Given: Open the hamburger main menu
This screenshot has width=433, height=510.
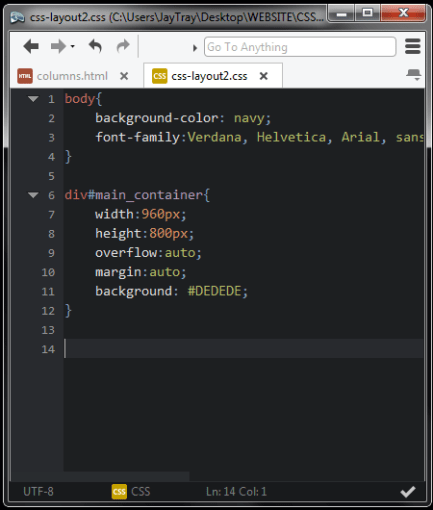Looking at the screenshot, I should click(413, 46).
